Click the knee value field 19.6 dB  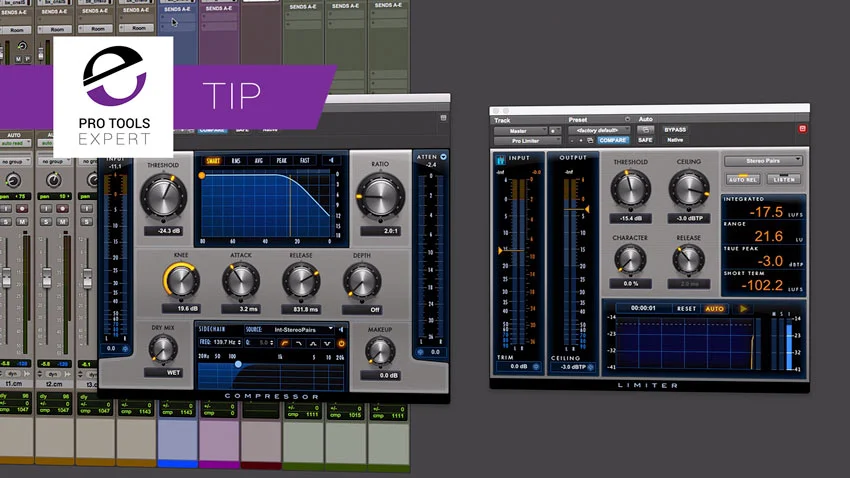181,308
